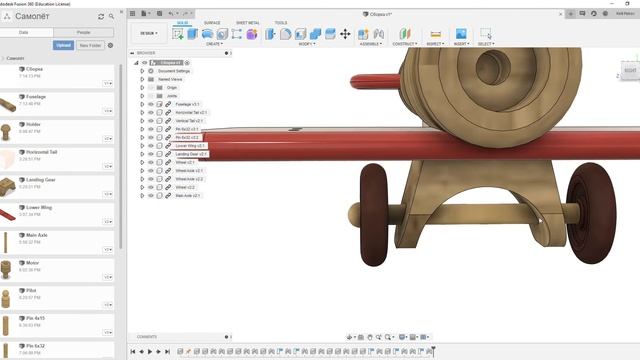Refresh the data panel
This screenshot has width=640, height=360.
click(x=101, y=16)
